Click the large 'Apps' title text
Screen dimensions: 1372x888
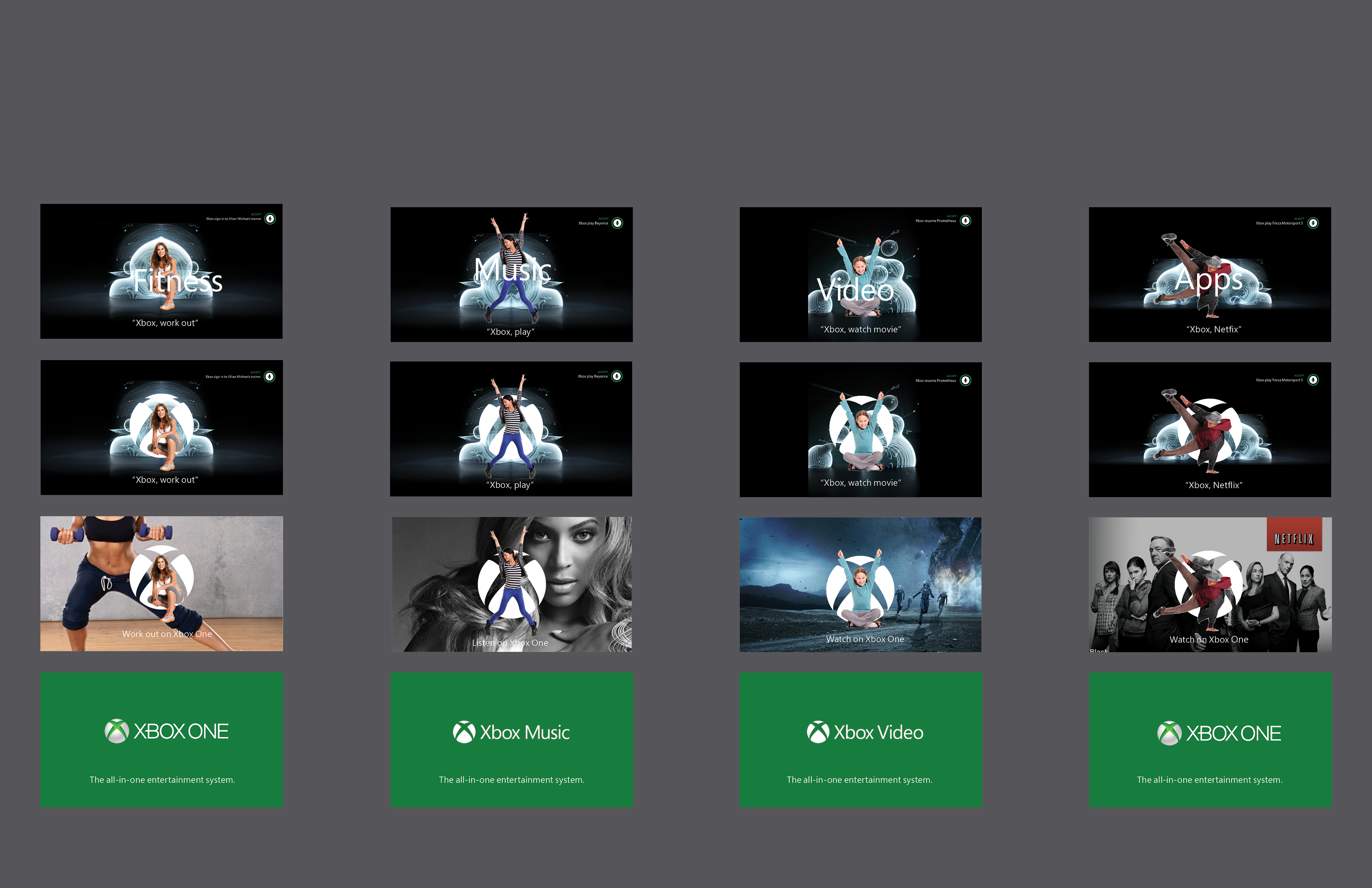1209,280
